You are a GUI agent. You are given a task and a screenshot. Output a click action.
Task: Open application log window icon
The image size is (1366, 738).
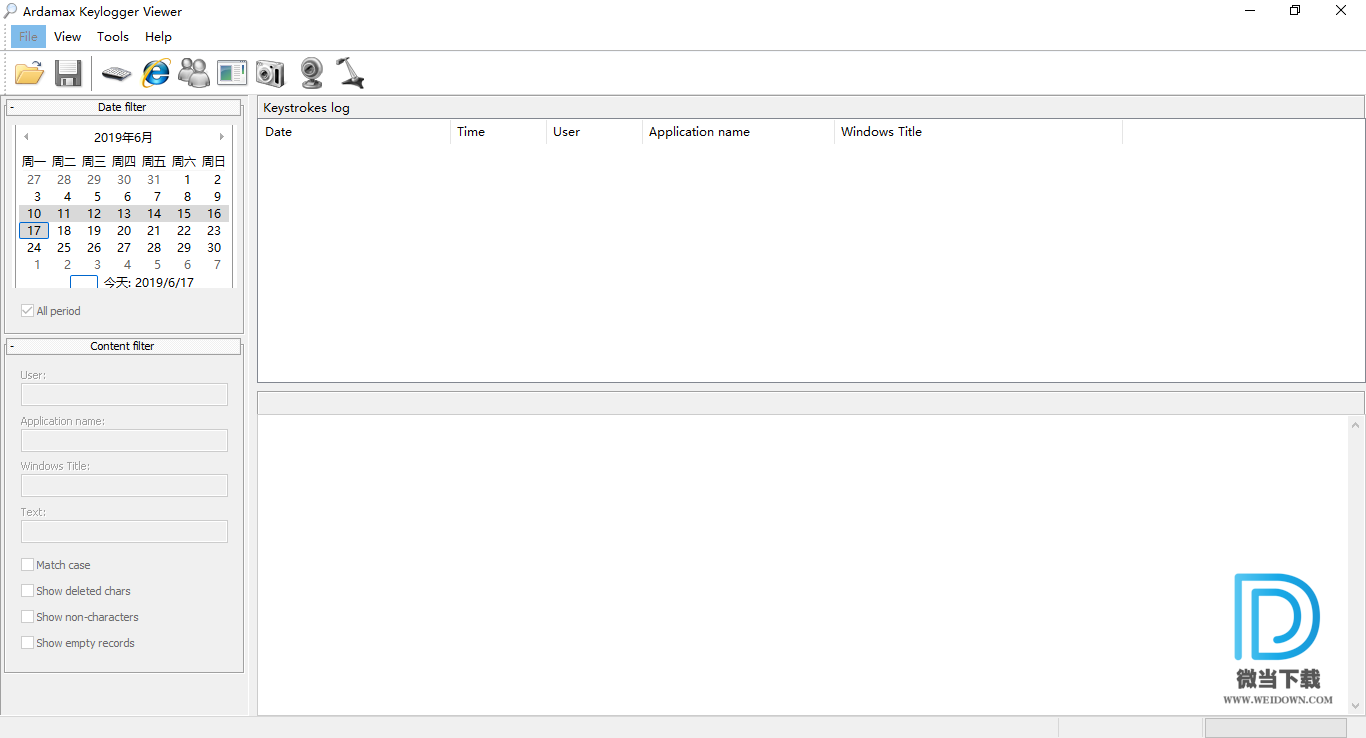[x=232, y=72]
